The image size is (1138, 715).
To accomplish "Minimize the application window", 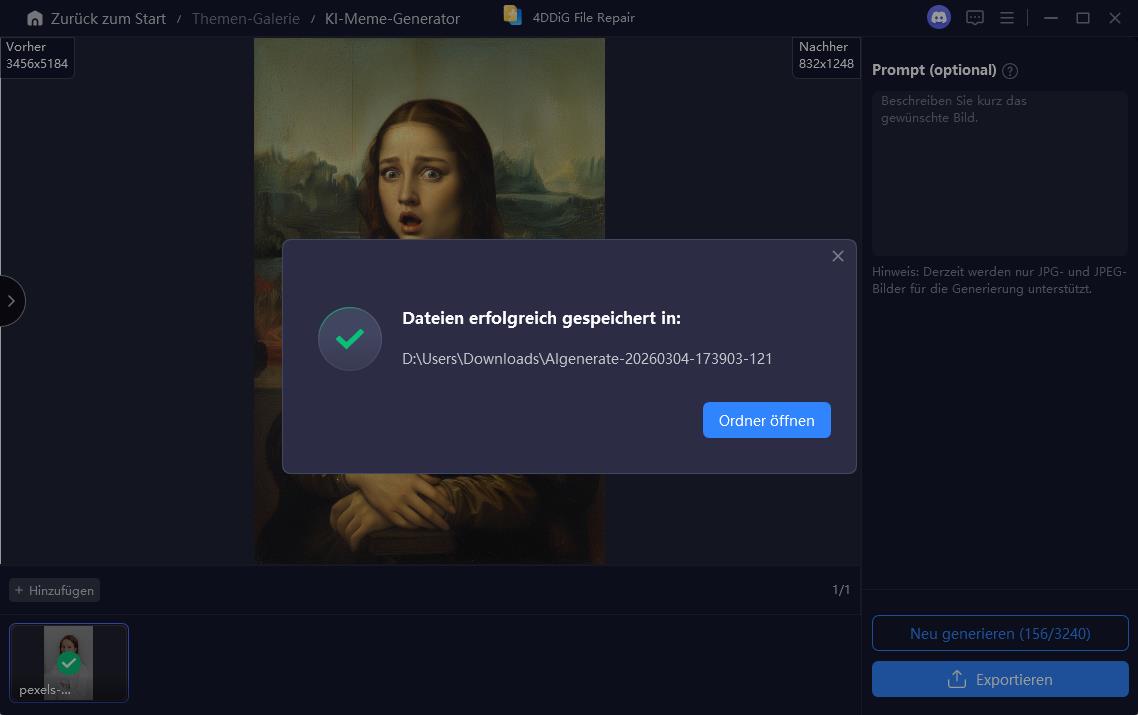I will pos(1050,18).
